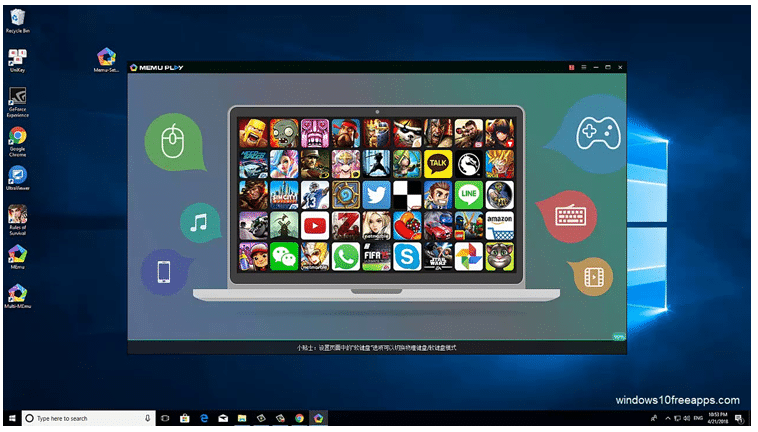The width and height of the screenshot is (758, 432).
Task: Click the Hearthstone swirl game icon
Action: 346,195
